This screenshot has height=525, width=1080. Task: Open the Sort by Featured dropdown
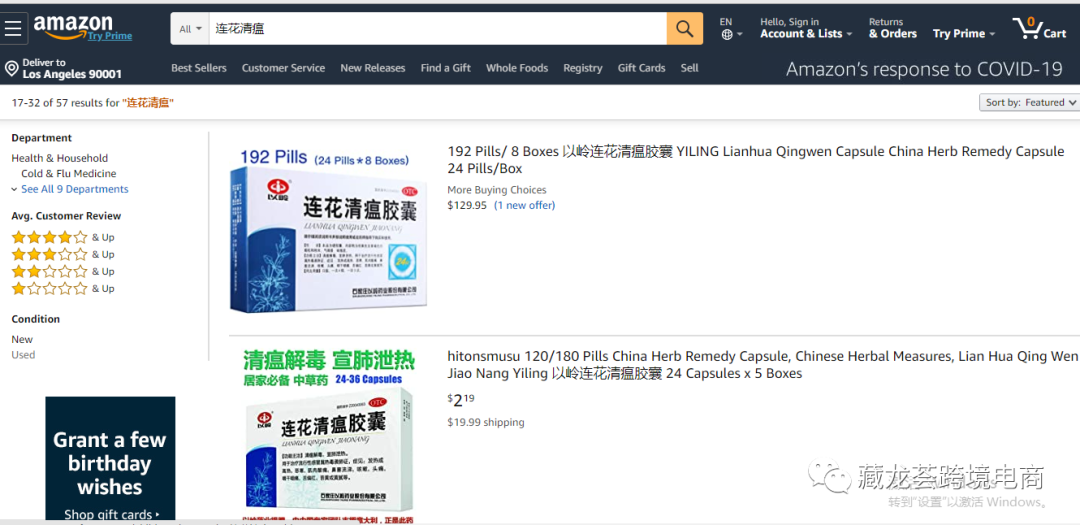click(x=1029, y=103)
